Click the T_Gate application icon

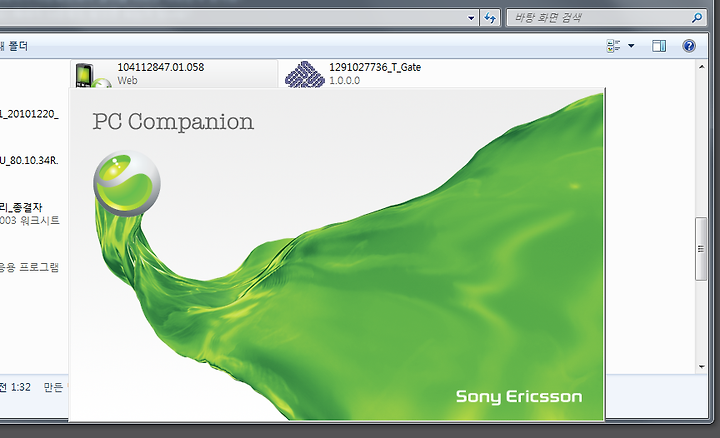(x=304, y=74)
